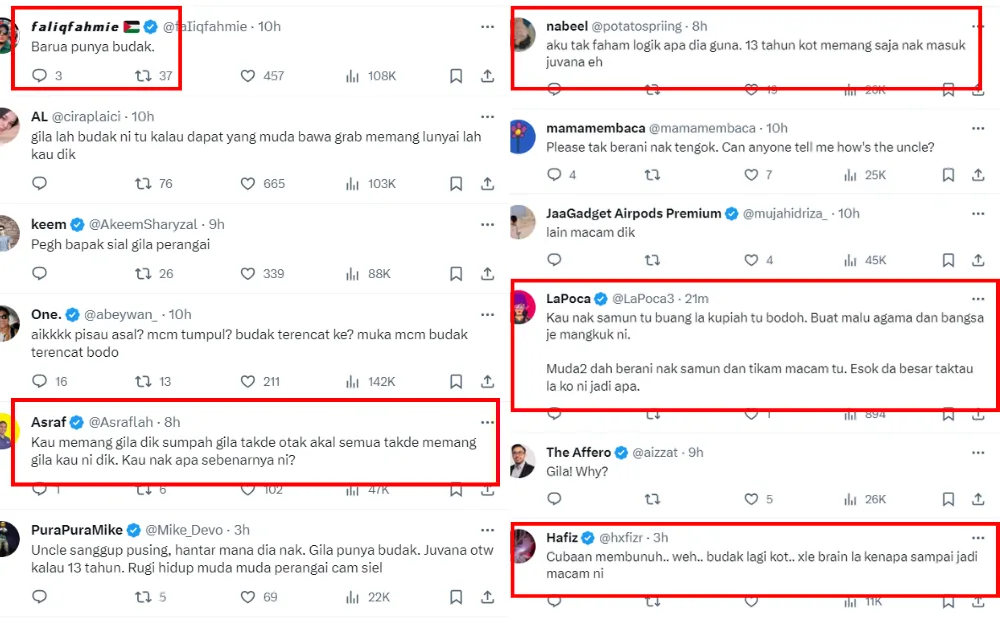The height and width of the screenshot is (623, 1000).
Task: Open The Affero's profile picture
Action: point(521,460)
